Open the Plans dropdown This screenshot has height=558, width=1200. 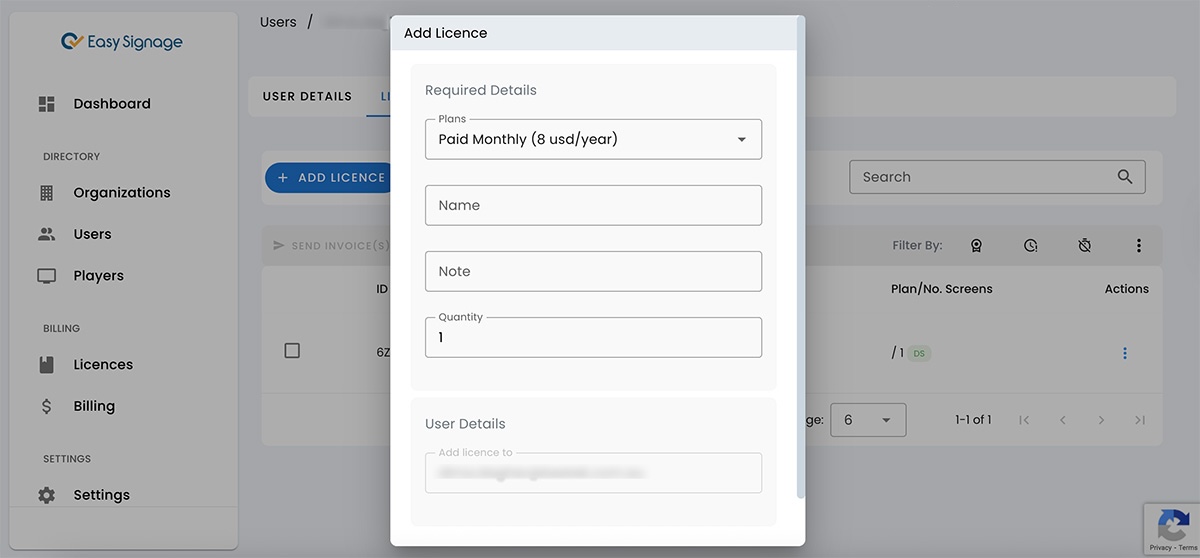pyautogui.click(x=593, y=140)
